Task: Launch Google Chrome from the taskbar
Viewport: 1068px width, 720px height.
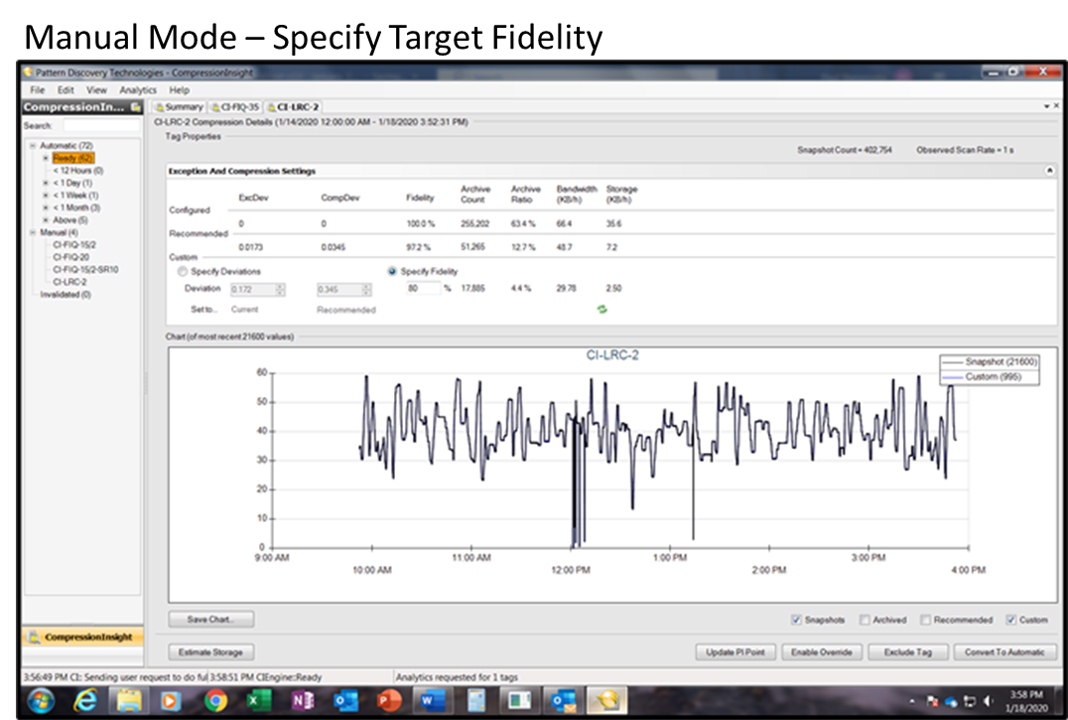Action: [x=215, y=700]
